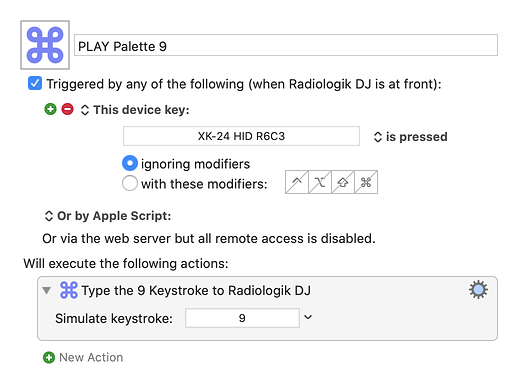
Task: Click the macro name field PLAY Palette 9
Action: (x=286, y=45)
